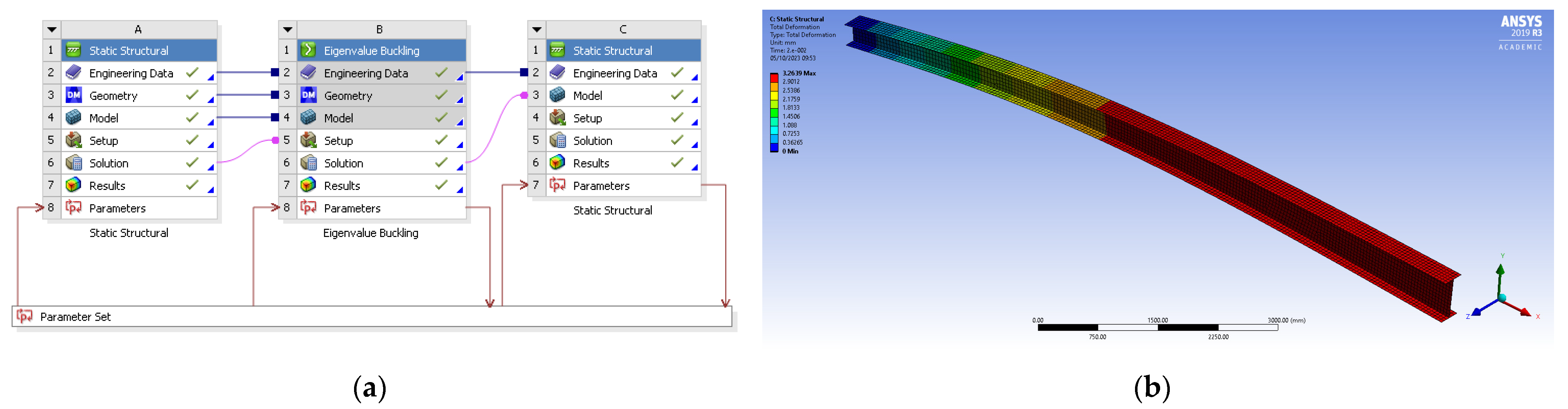Select Setup row in system C
This screenshot has width=1568, height=409.
587,118
